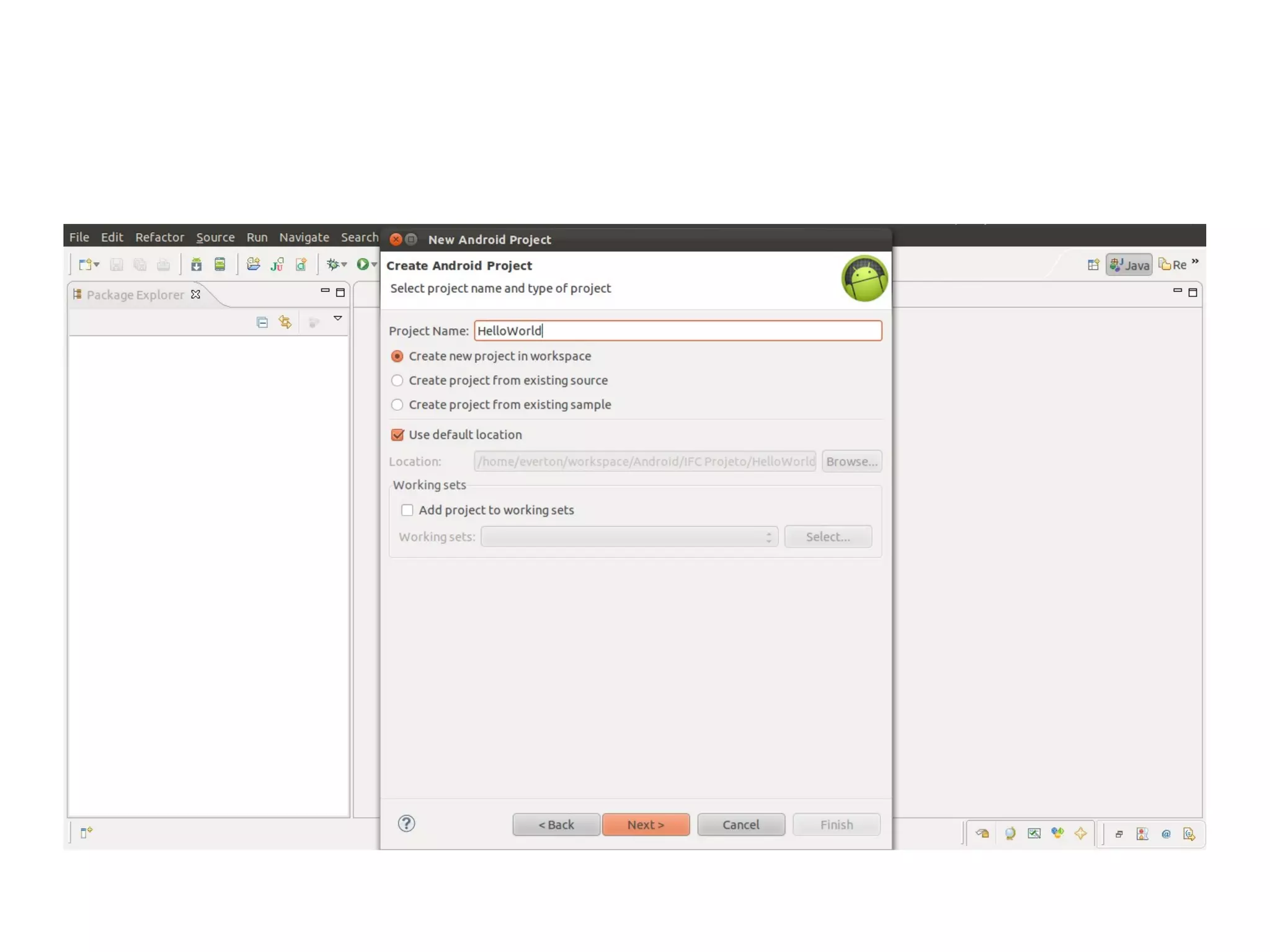Image resolution: width=1270 pixels, height=952 pixels.
Task: Select Create project from existing sample
Action: tap(397, 404)
